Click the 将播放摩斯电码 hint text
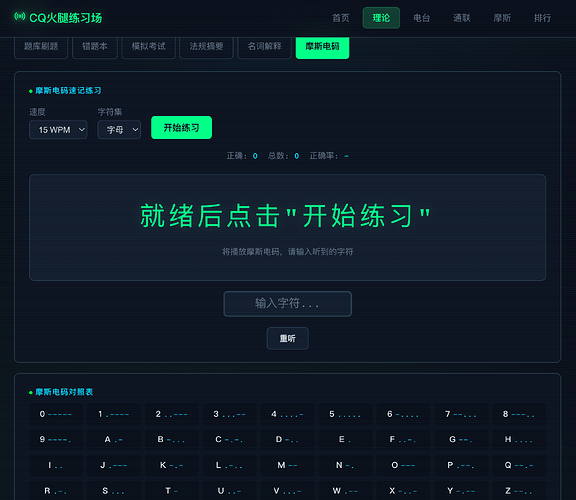 pos(288,252)
